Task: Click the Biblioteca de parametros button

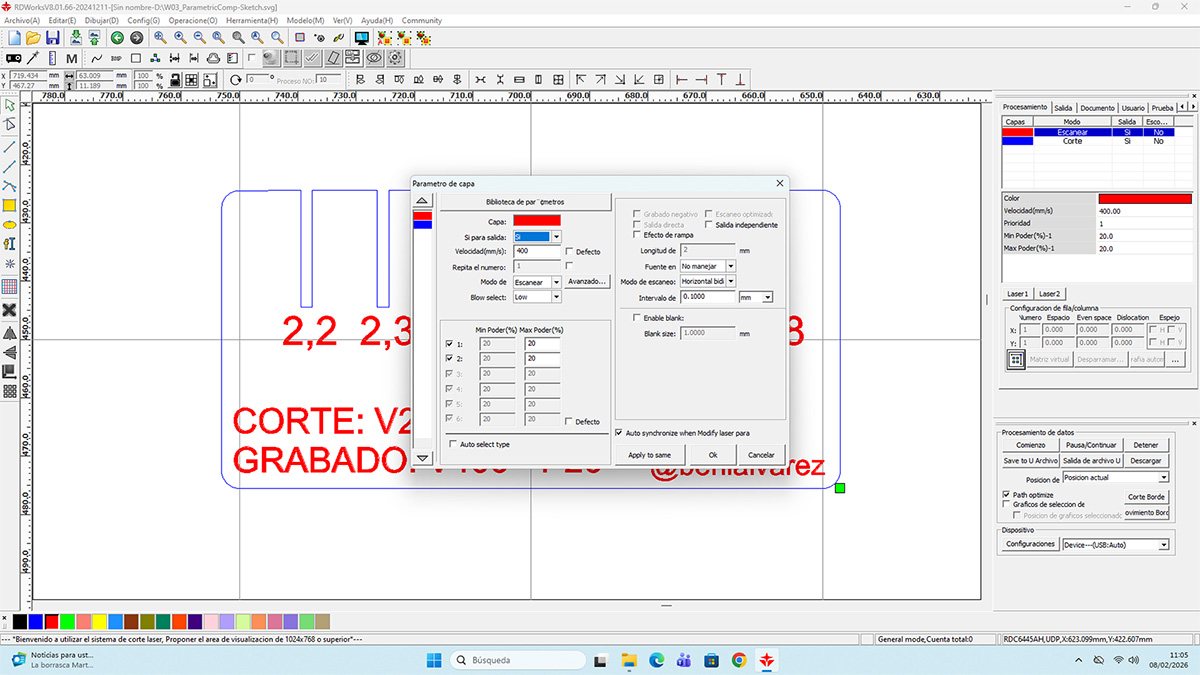Action: (x=526, y=200)
